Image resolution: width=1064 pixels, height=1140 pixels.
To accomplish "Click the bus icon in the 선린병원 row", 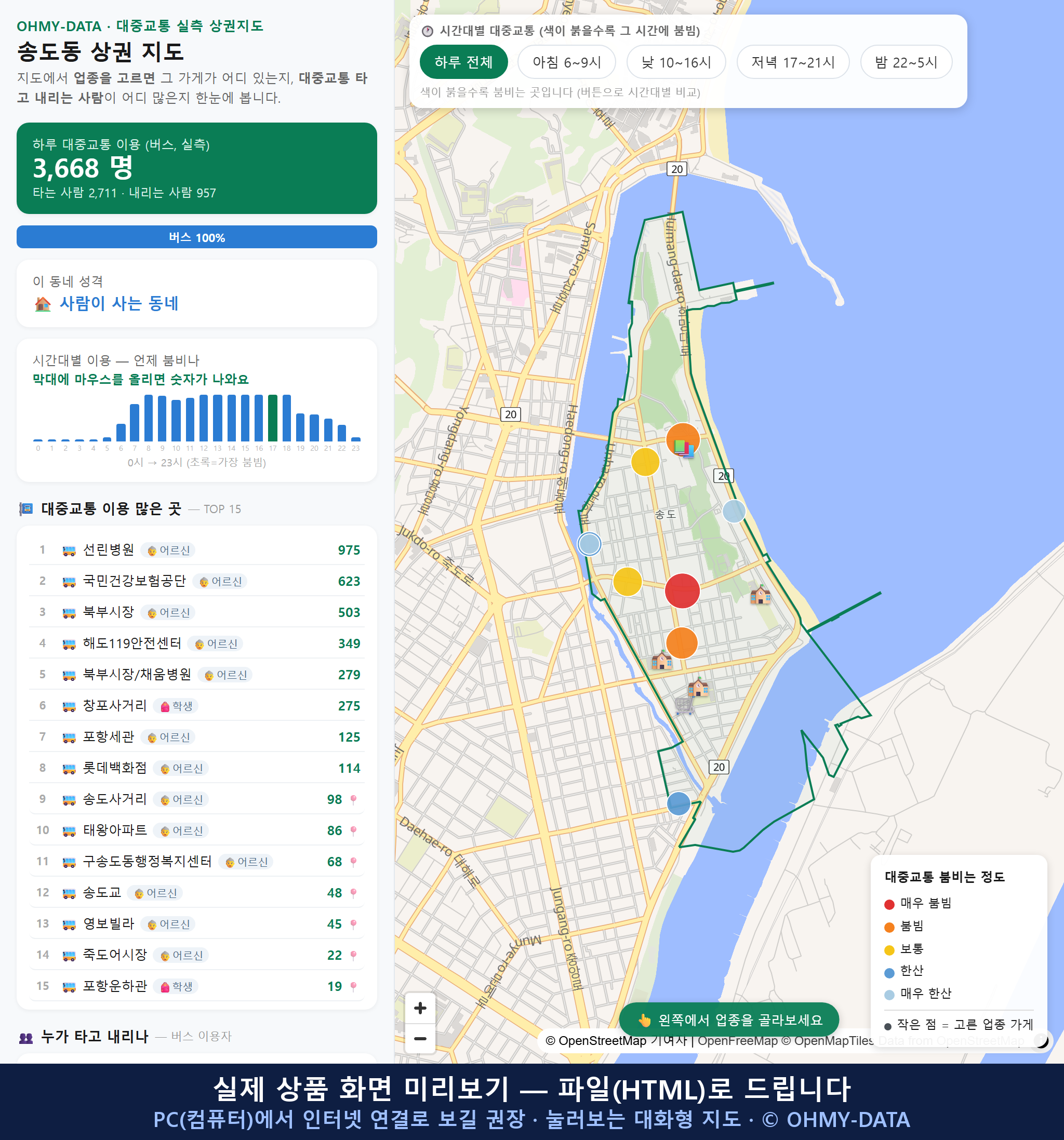I will click(69, 551).
